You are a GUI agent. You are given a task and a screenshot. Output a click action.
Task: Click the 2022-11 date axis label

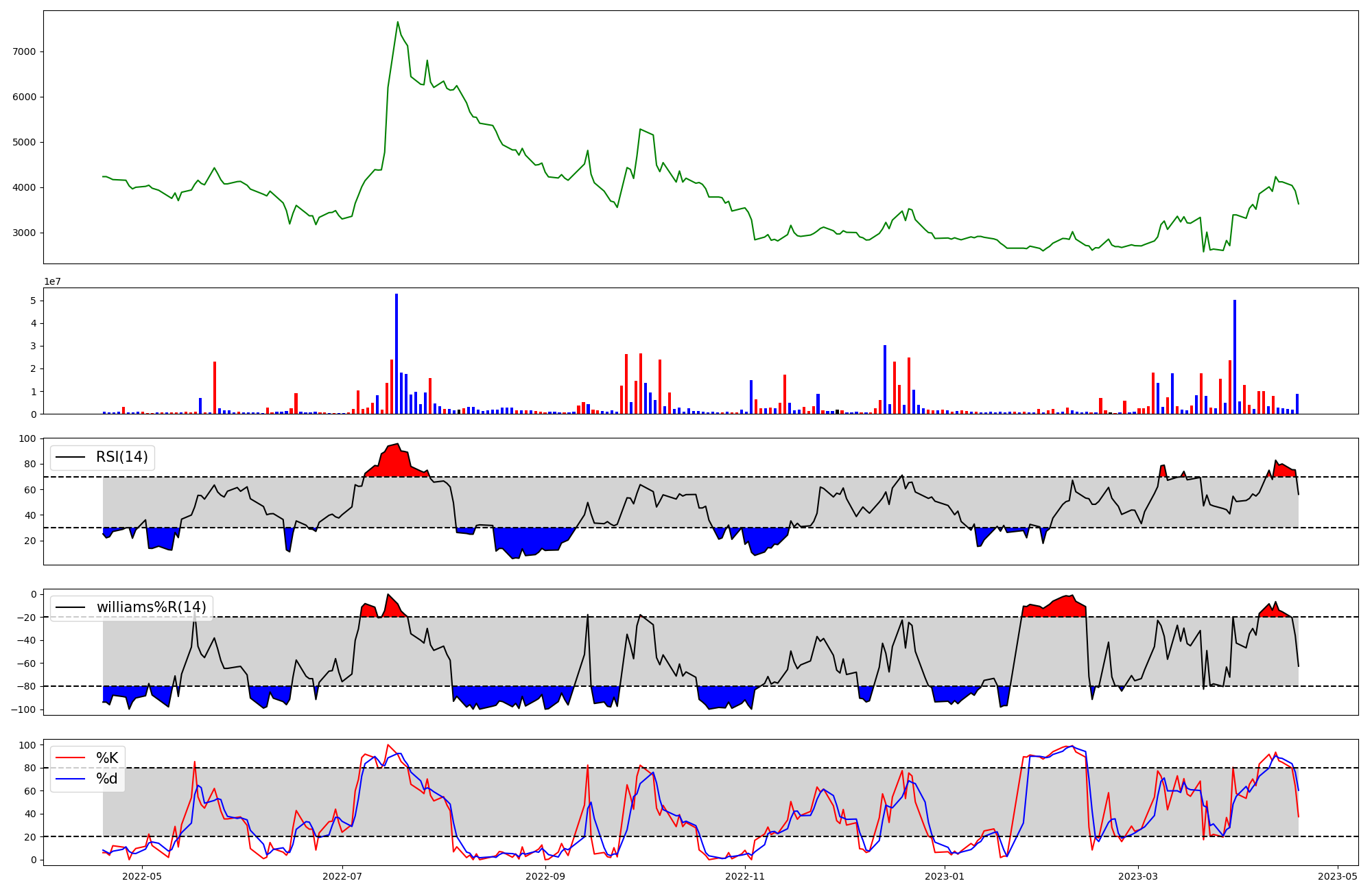pos(745,876)
